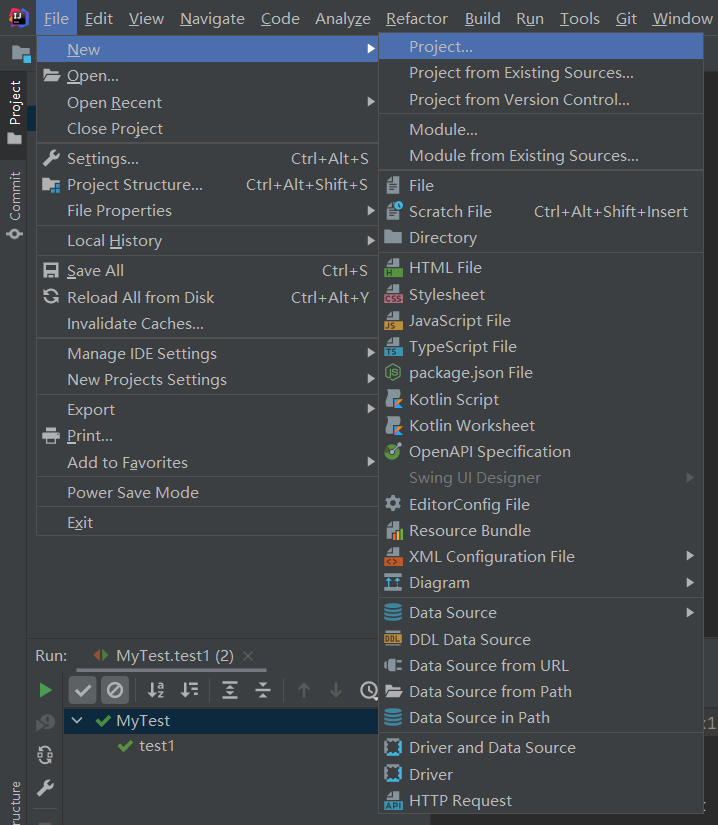The image size is (718, 825).
Task: Close the MyTest.test1 (2) run tab
Action: click(248, 656)
